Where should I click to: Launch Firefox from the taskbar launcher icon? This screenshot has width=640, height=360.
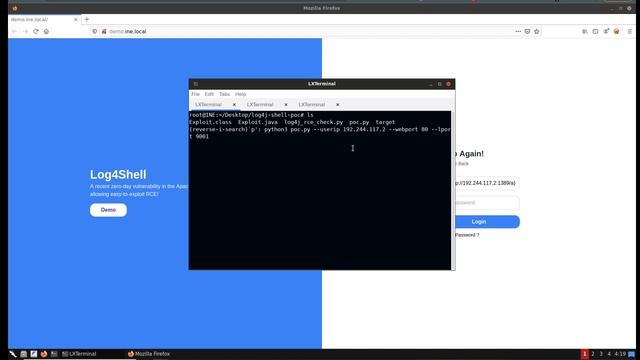coord(44,354)
